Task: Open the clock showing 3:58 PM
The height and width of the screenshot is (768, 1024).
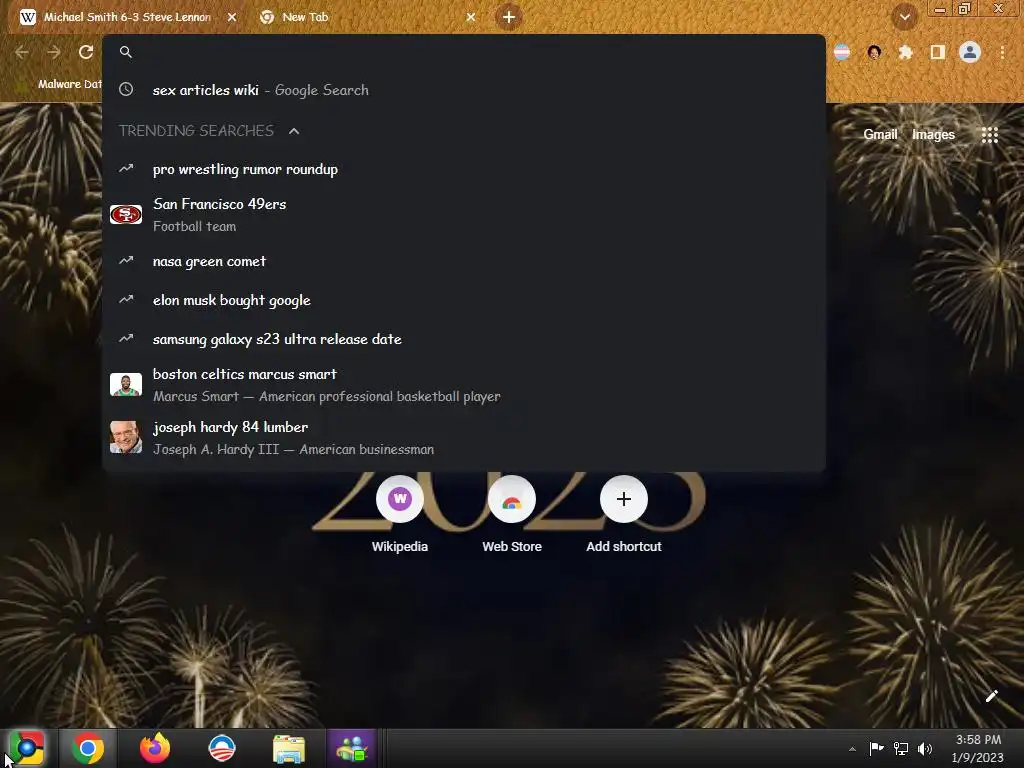Action: pyautogui.click(x=978, y=748)
